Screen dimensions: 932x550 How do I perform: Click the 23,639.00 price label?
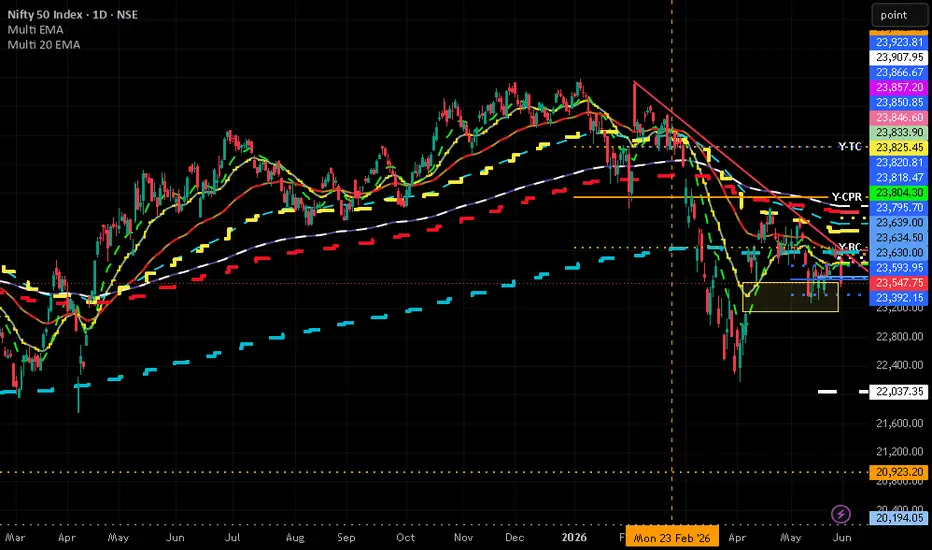point(898,222)
